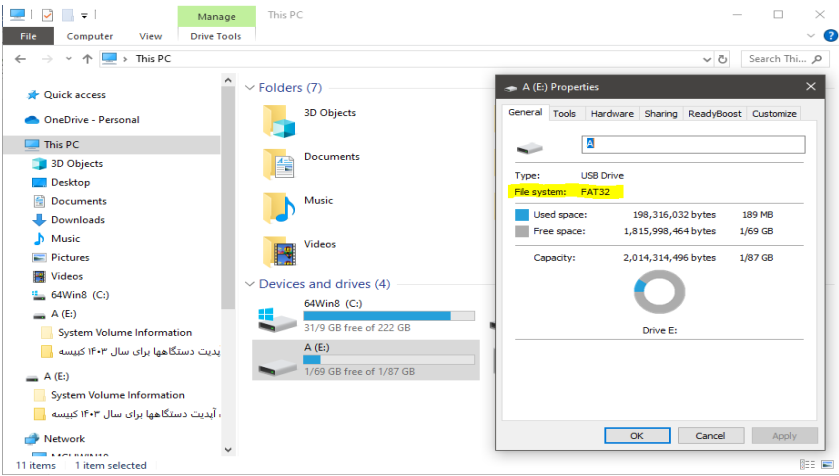Click navigation pane scrollbar up arrow
The image size is (839, 476).
click(x=228, y=81)
